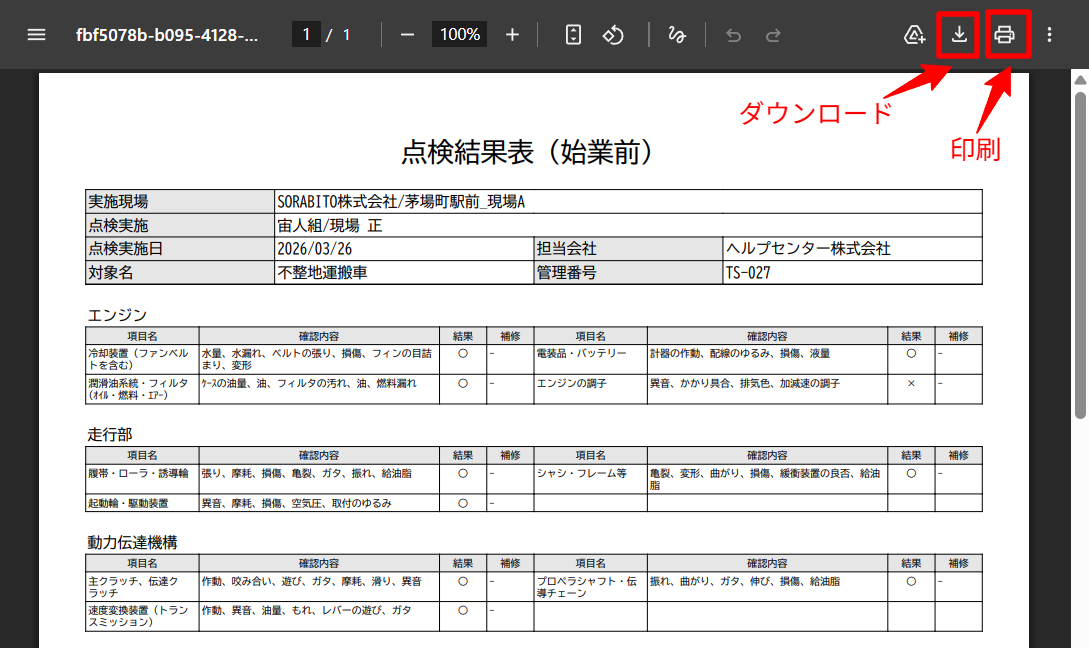Click the 100% zoom level field
Image resolution: width=1089 pixels, height=648 pixels.
click(460, 35)
